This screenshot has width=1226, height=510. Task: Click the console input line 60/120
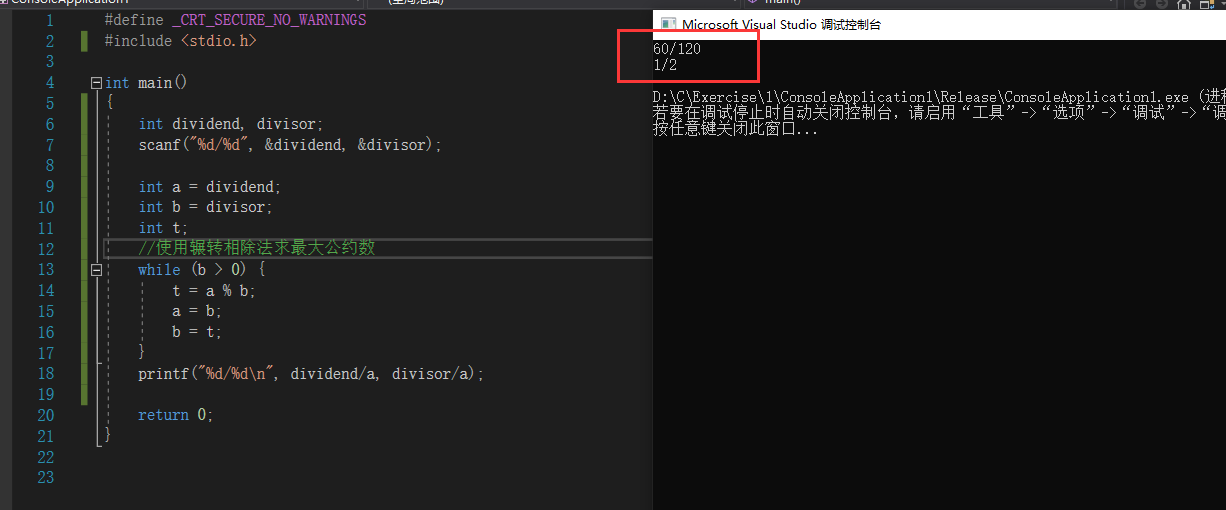pyautogui.click(x=677, y=50)
